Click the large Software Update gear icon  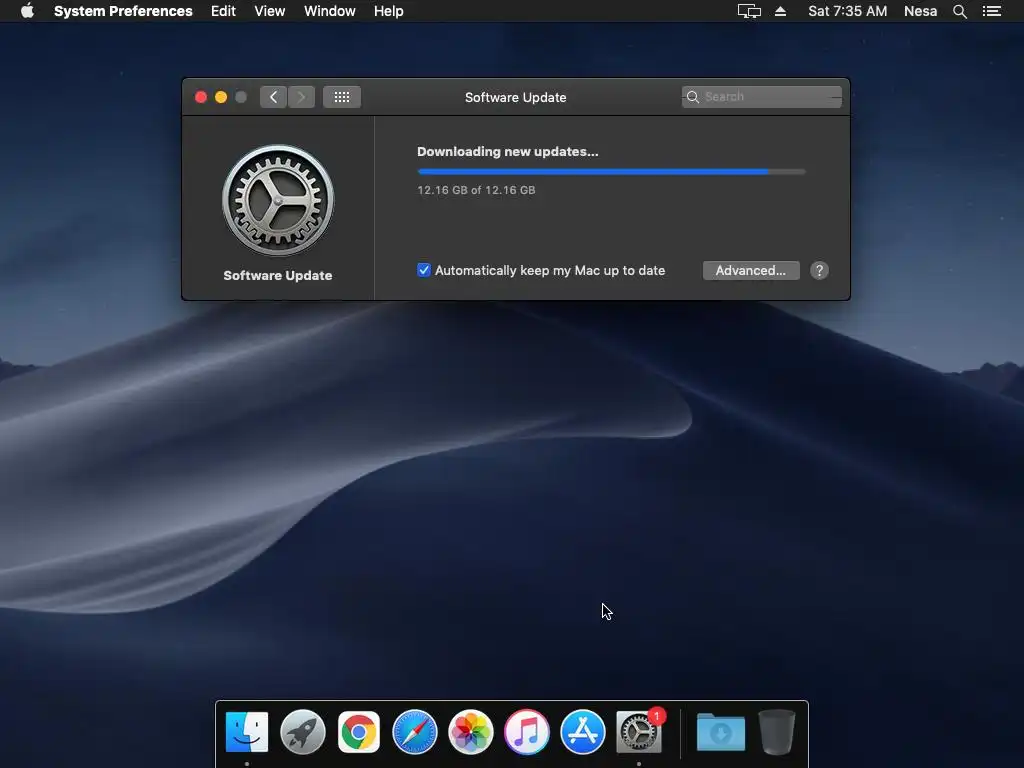pos(278,200)
